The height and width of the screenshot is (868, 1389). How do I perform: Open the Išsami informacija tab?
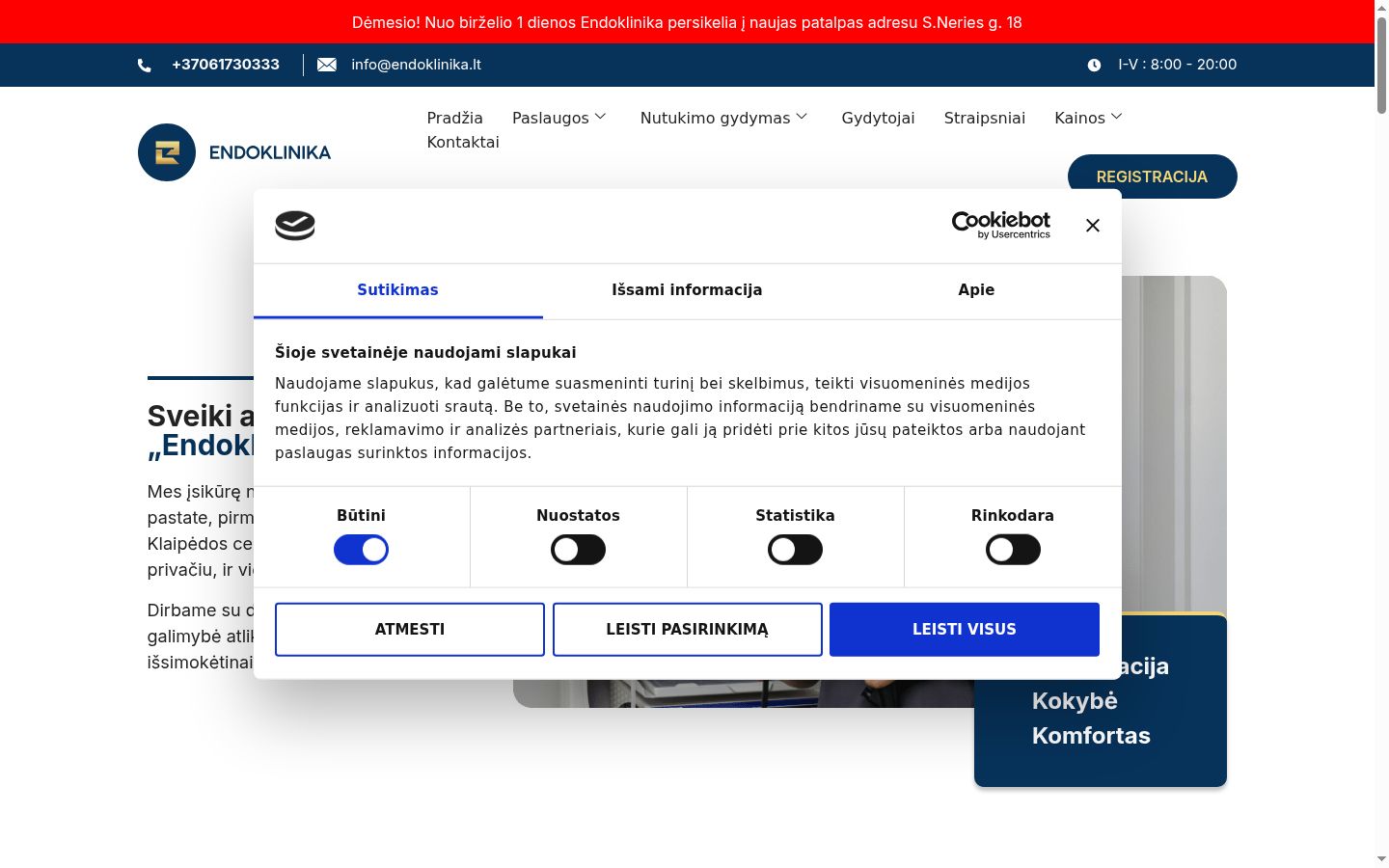(x=687, y=290)
